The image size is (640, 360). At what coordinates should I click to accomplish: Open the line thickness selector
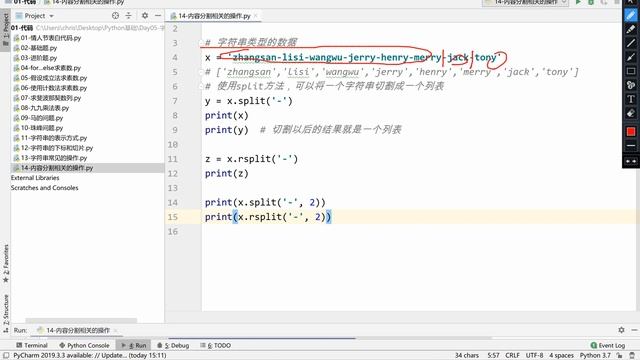point(631,146)
